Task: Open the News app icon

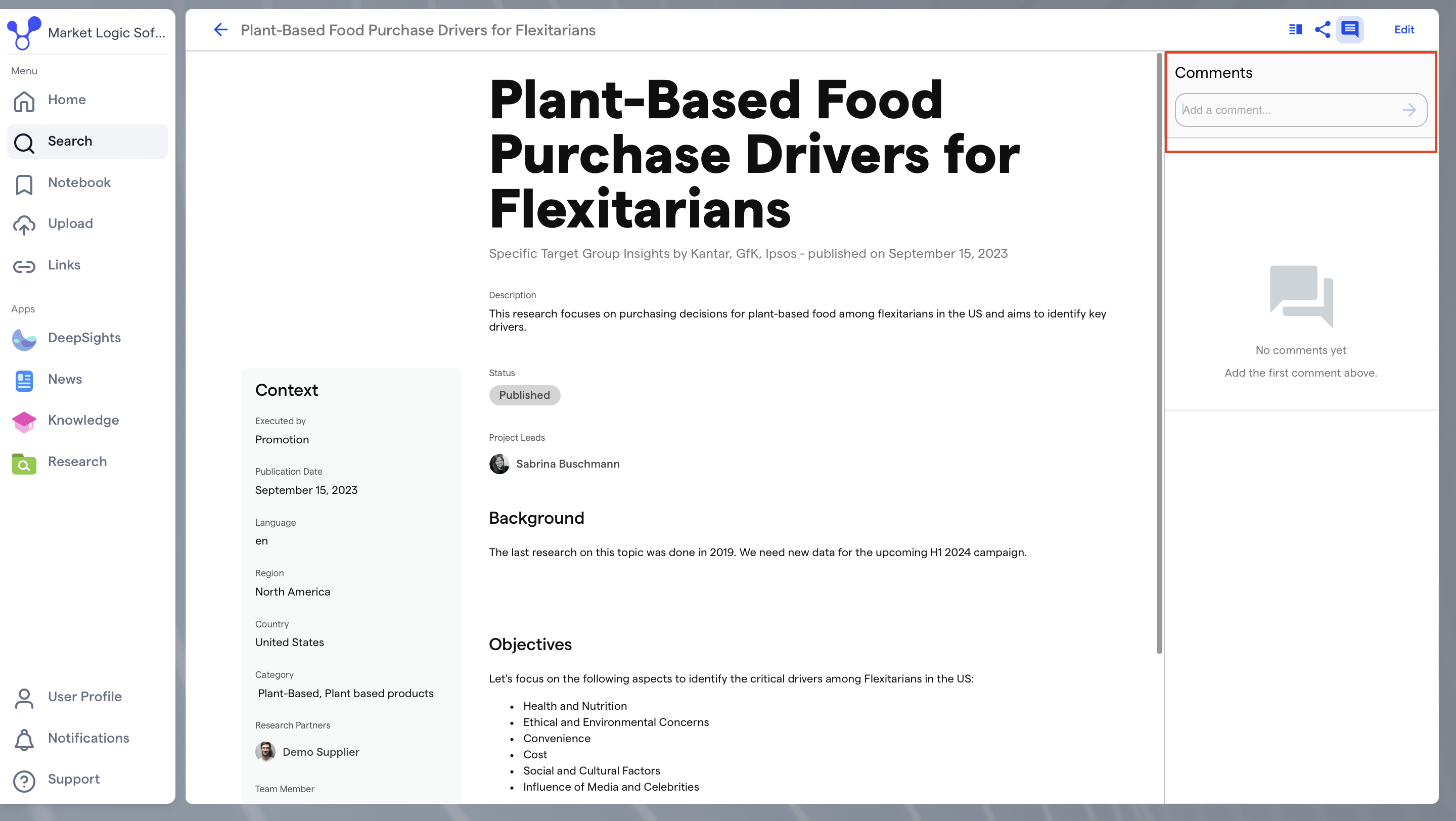Action: click(24, 380)
